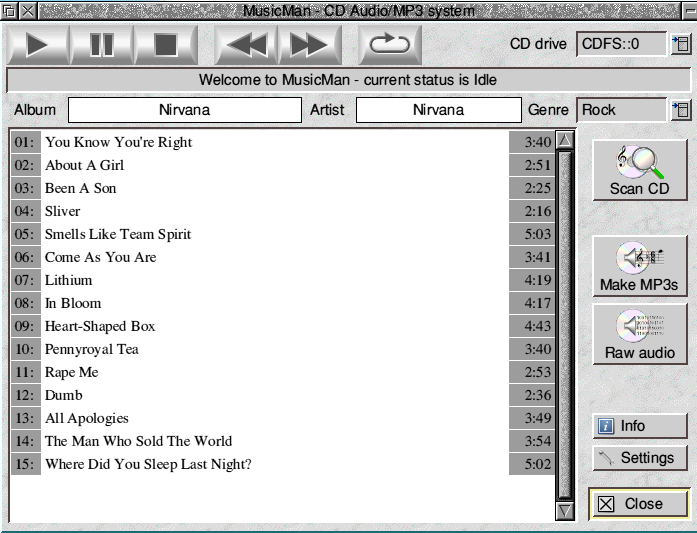This screenshot has height=533, width=697.
Task: Open the Settings dialog
Action: (x=640, y=458)
